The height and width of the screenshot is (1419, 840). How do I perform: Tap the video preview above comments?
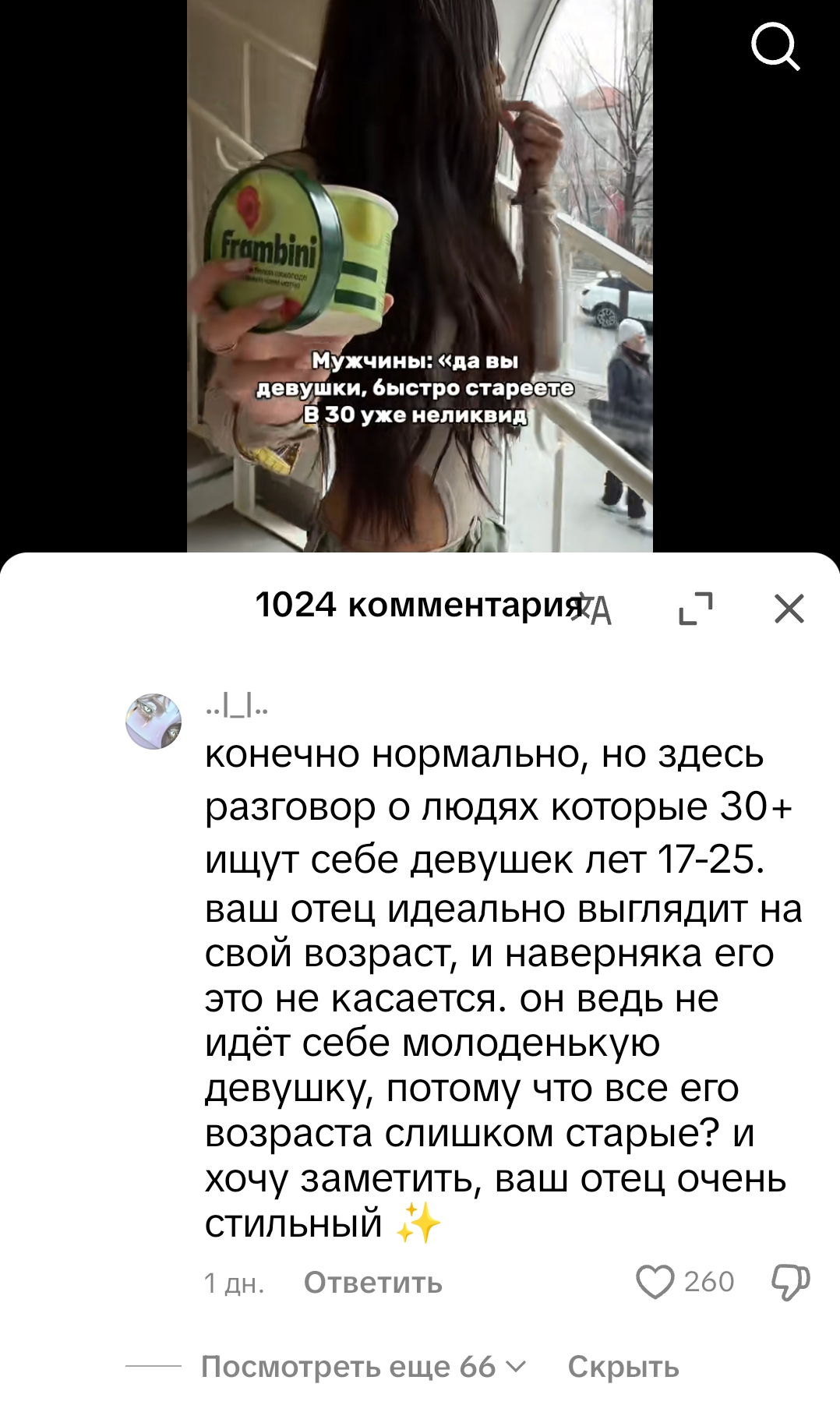[419, 276]
